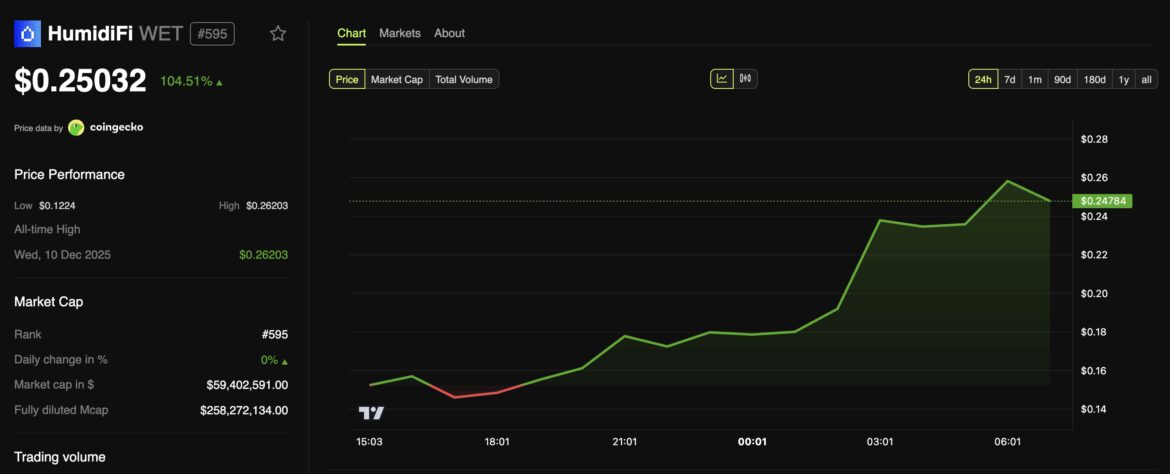
Task: Star HumidiFi as a favorite
Action: (278, 34)
